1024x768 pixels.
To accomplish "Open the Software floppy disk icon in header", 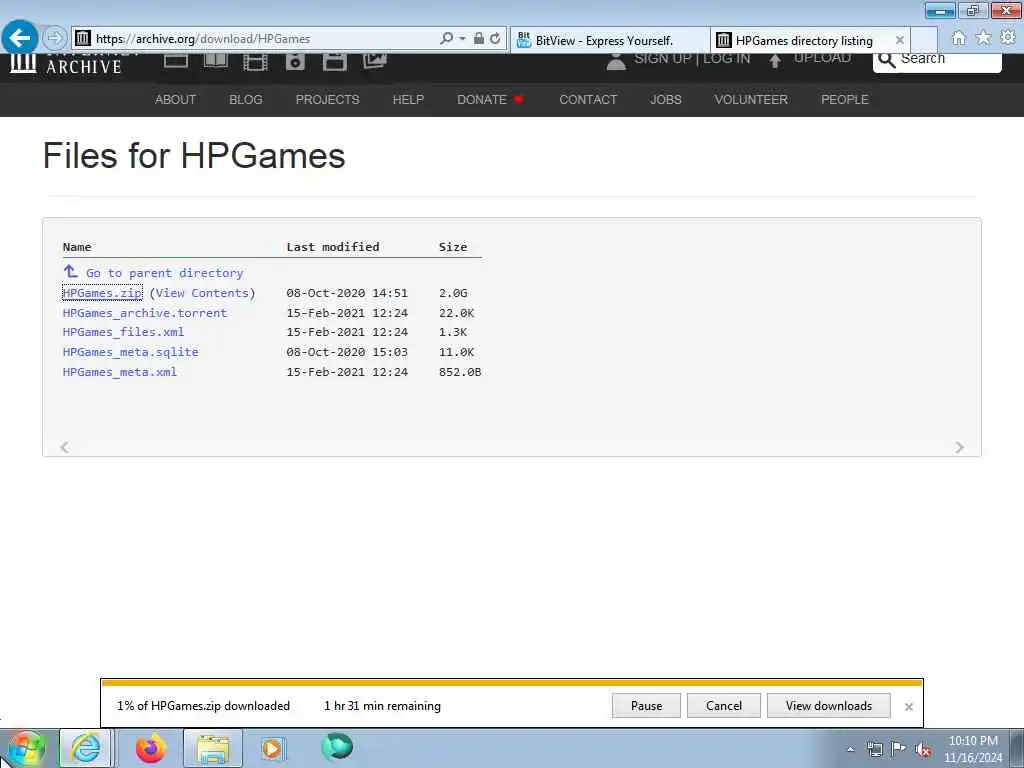I will (x=334, y=62).
